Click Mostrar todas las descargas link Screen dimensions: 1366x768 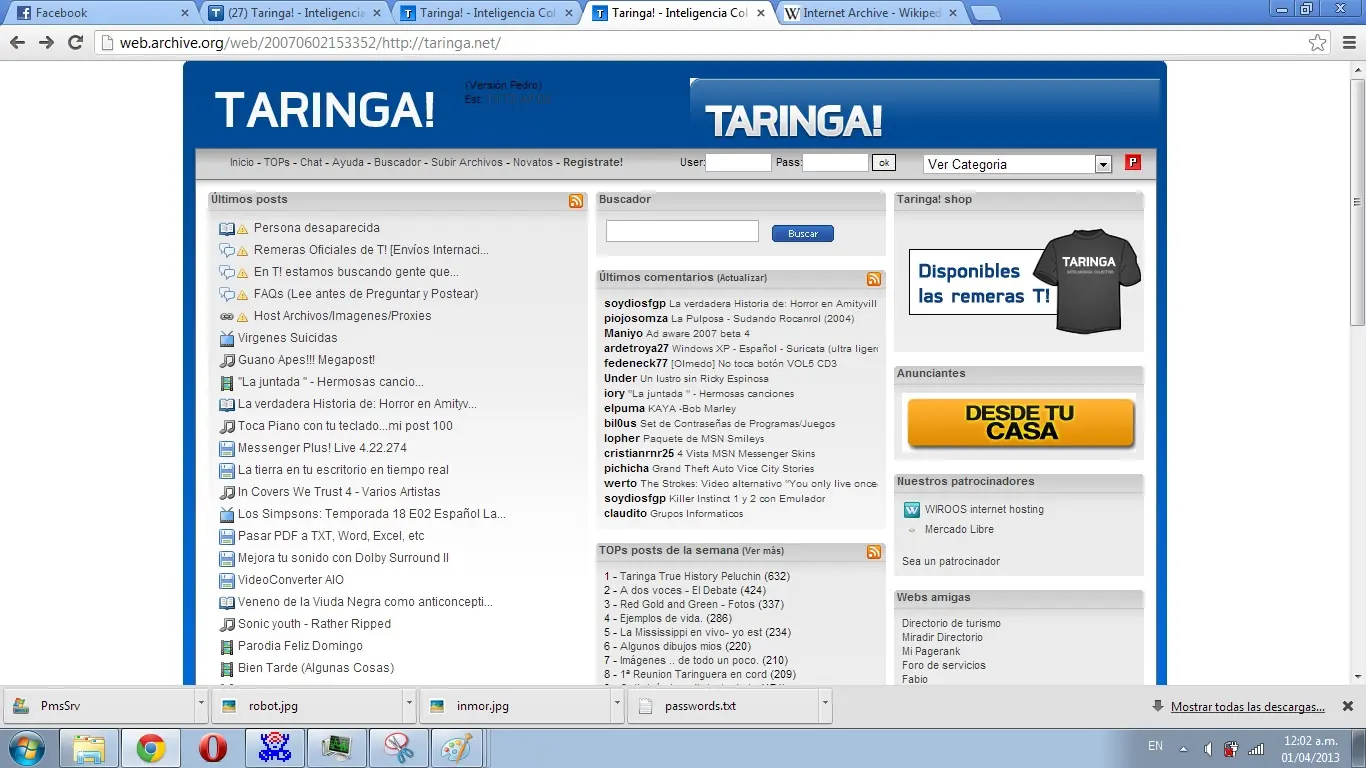pyautogui.click(x=1248, y=707)
